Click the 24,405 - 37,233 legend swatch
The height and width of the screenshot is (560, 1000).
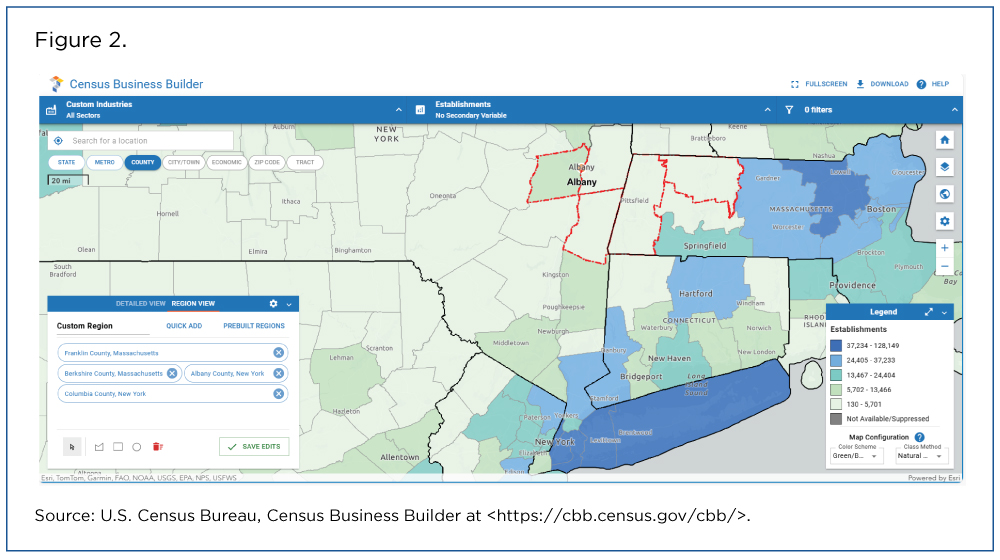tap(836, 360)
